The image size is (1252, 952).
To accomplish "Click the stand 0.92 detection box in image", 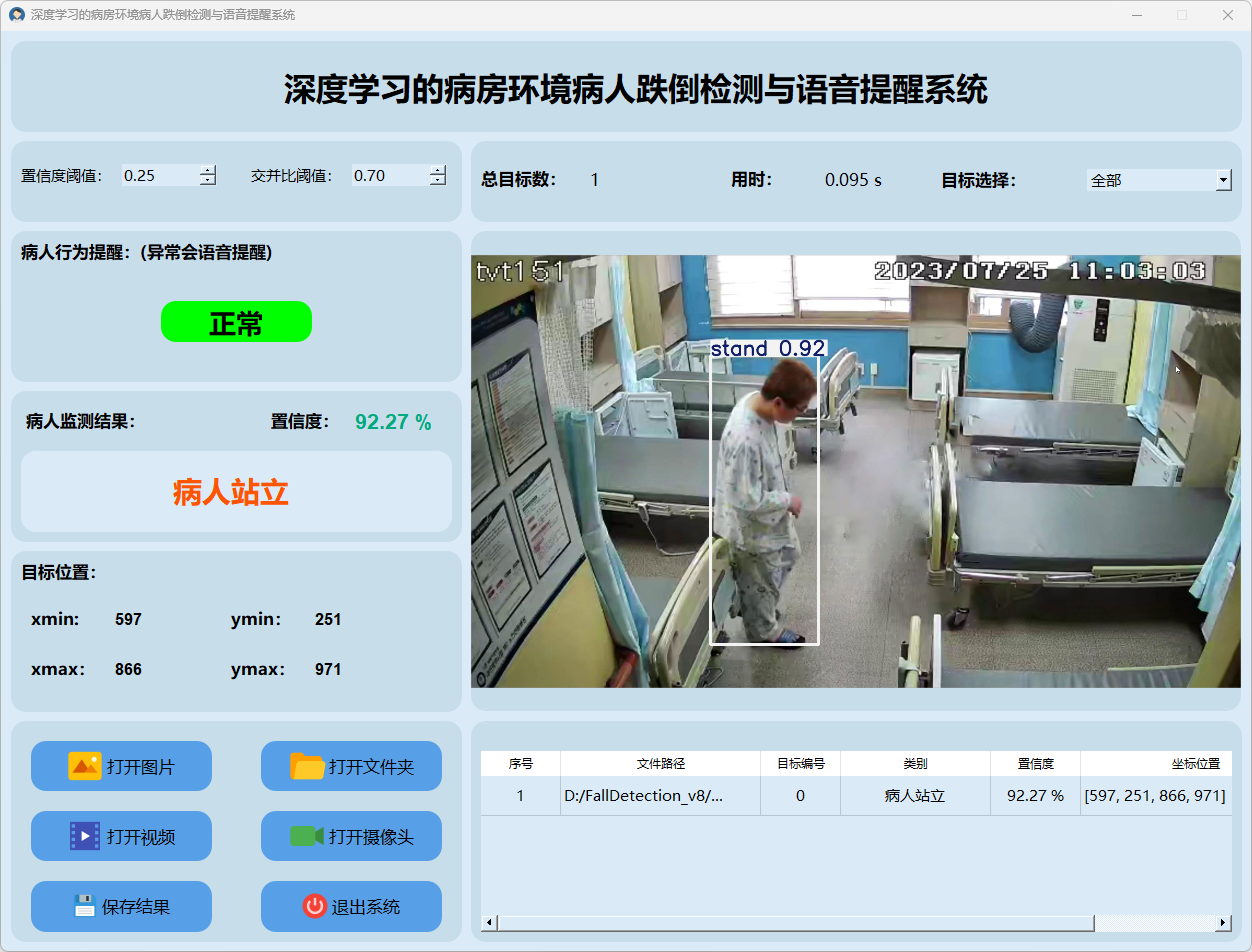I will (764, 500).
